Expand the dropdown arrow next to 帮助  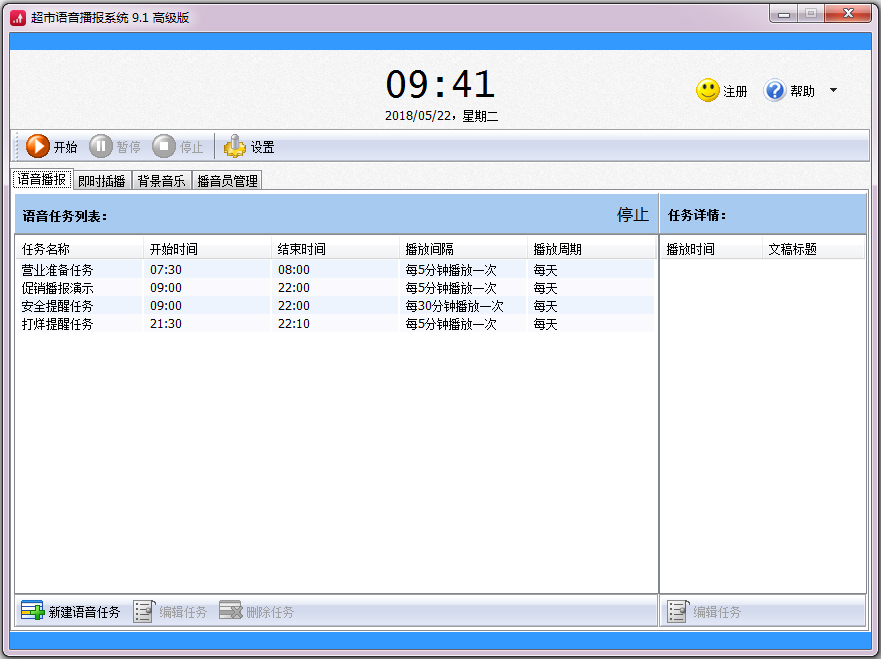tap(833, 90)
